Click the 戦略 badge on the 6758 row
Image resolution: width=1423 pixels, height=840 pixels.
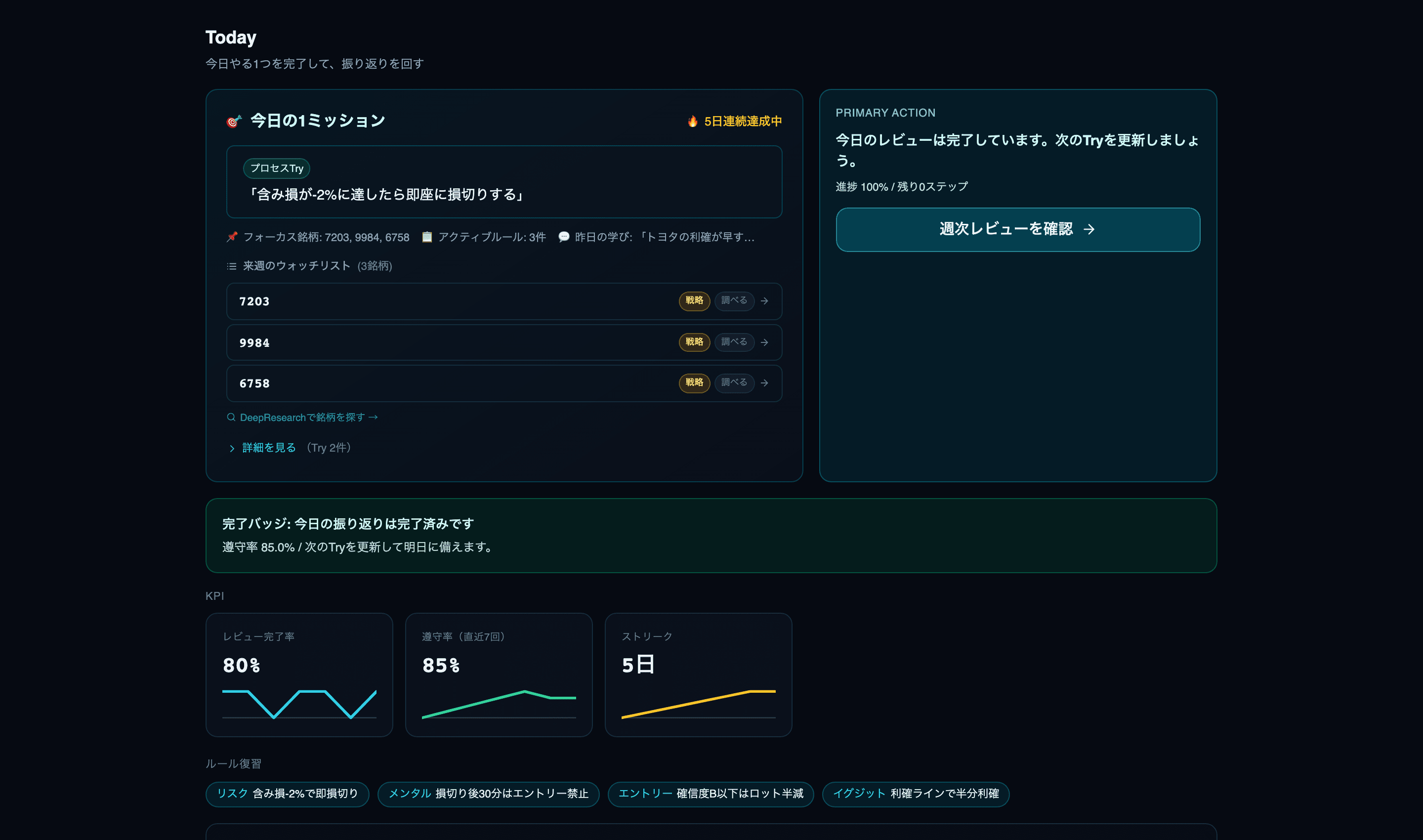click(694, 382)
